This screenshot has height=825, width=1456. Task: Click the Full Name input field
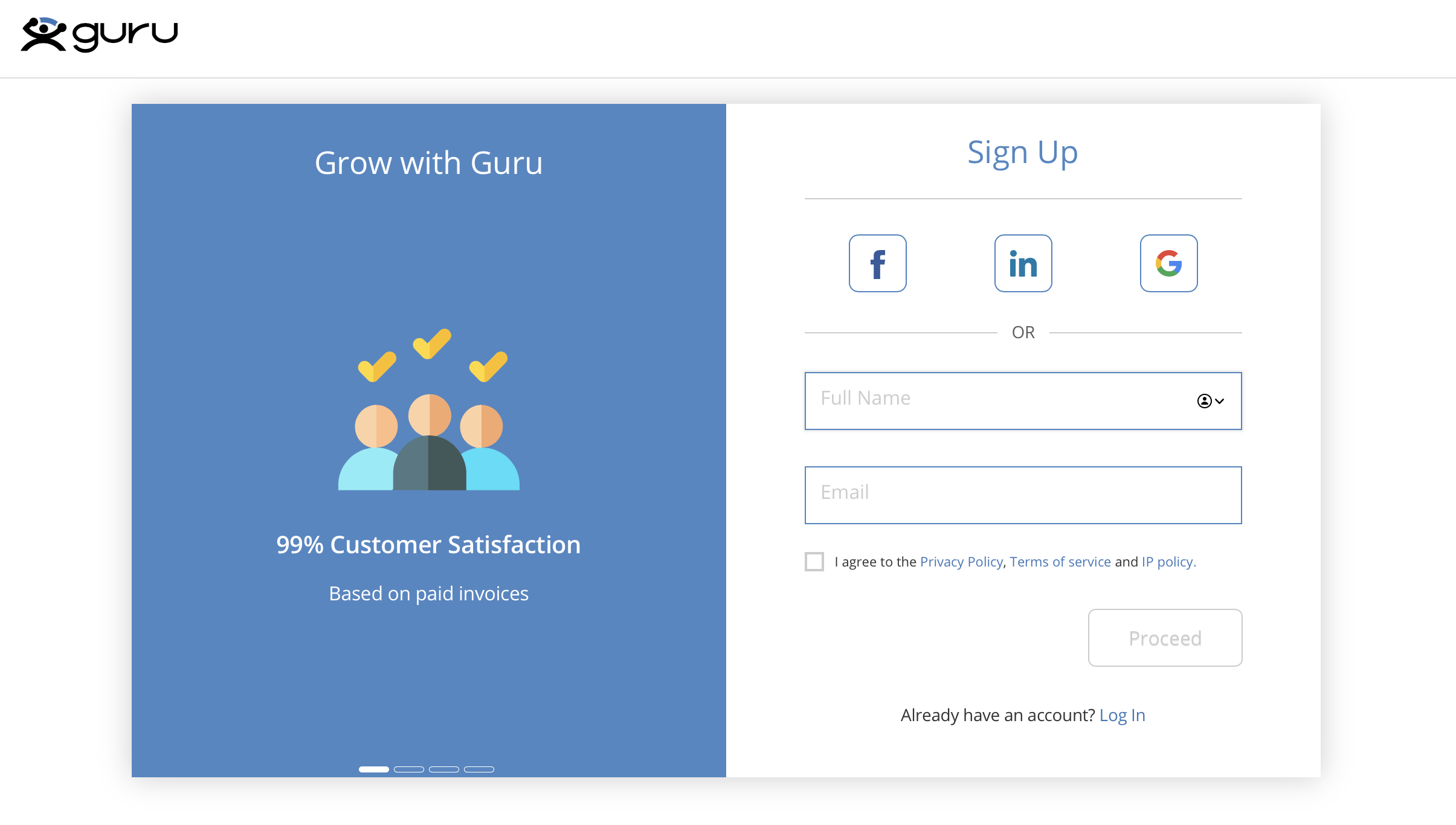(1022, 400)
